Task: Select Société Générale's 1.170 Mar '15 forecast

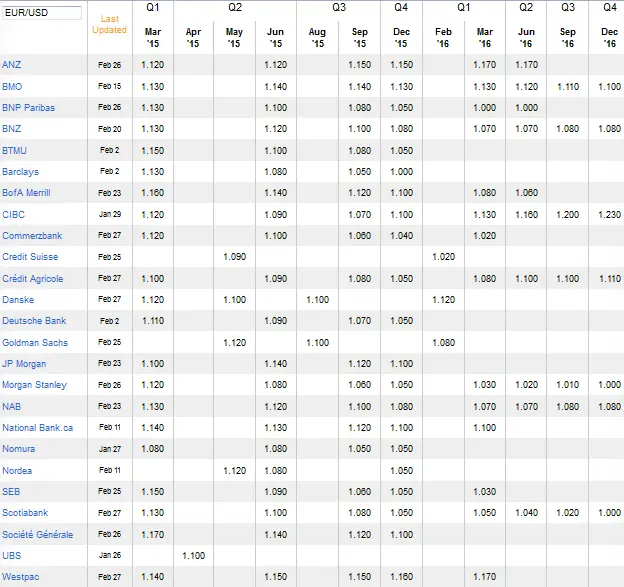Action: 153,534
